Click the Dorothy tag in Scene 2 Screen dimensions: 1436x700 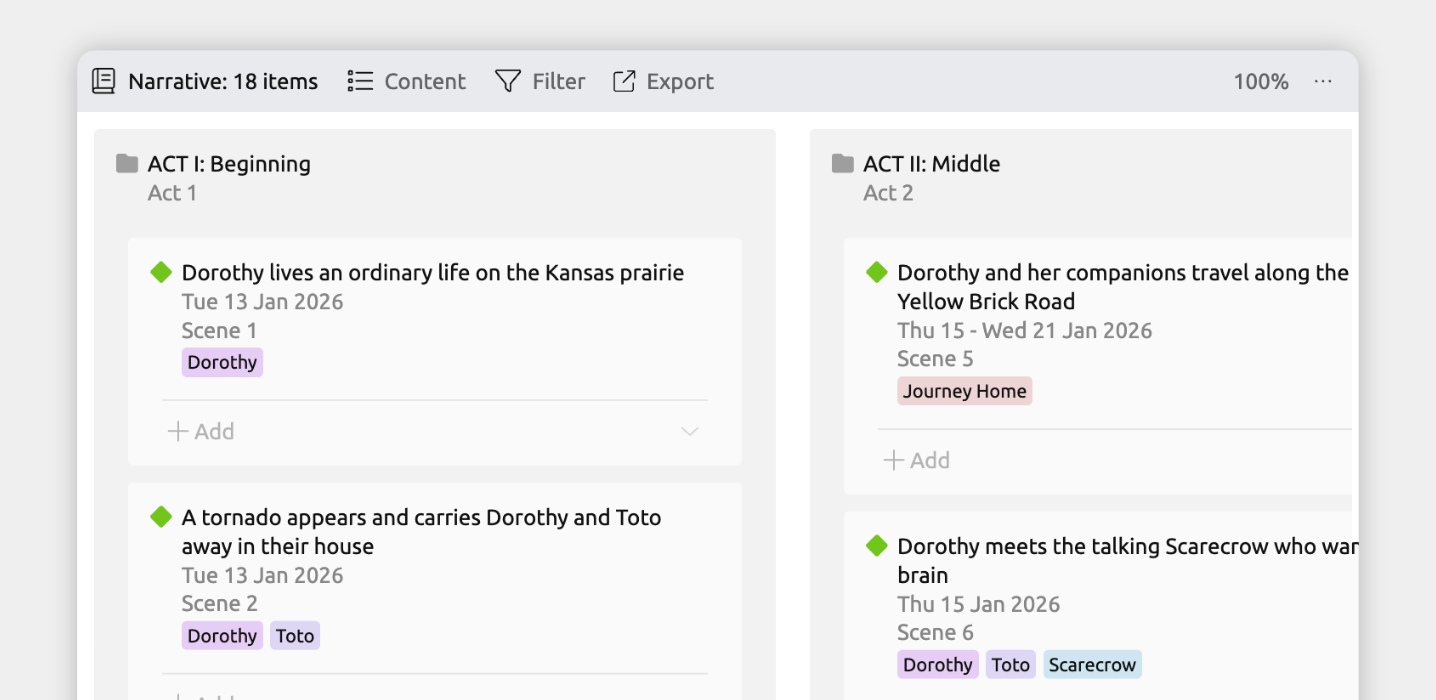click(x=222, y=636)
